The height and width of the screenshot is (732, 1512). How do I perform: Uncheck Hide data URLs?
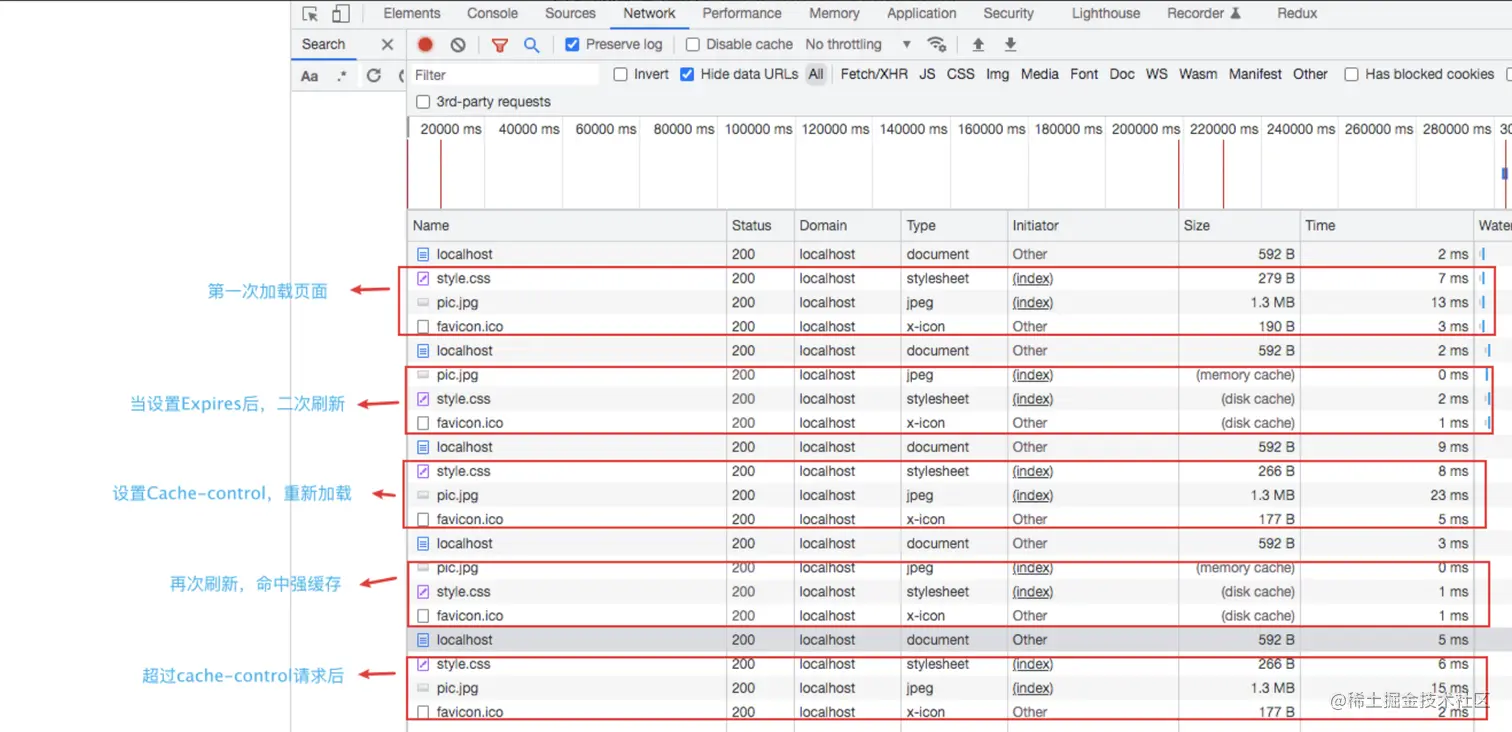687,74
